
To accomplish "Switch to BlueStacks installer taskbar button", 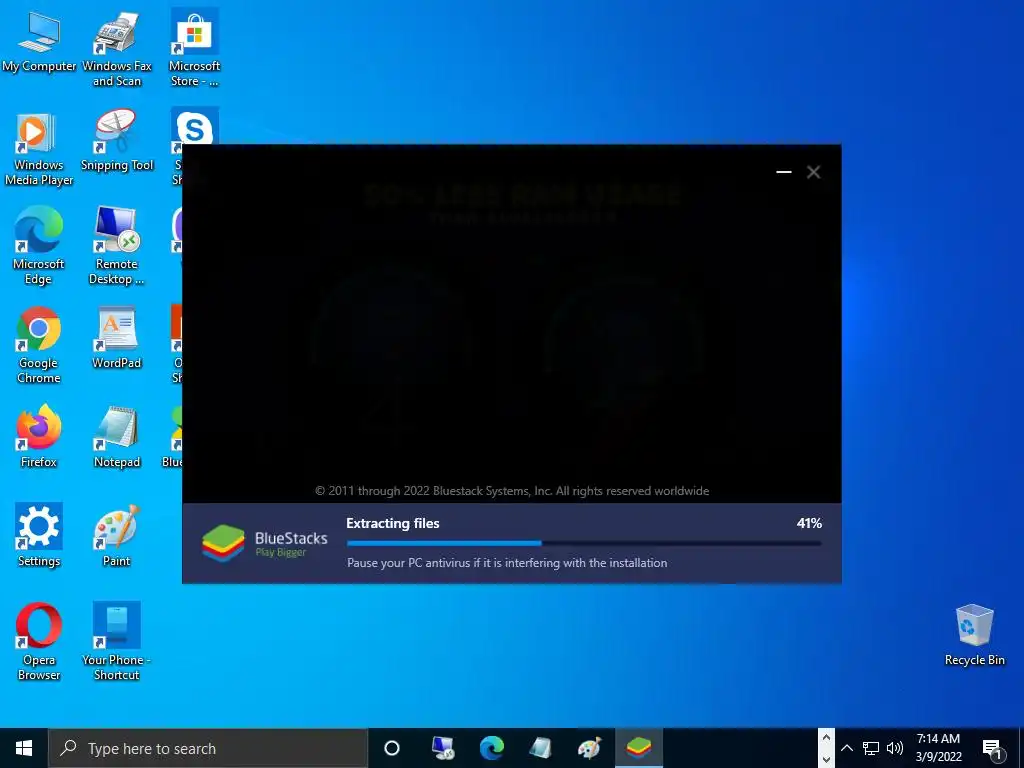I will click(639, 748).
